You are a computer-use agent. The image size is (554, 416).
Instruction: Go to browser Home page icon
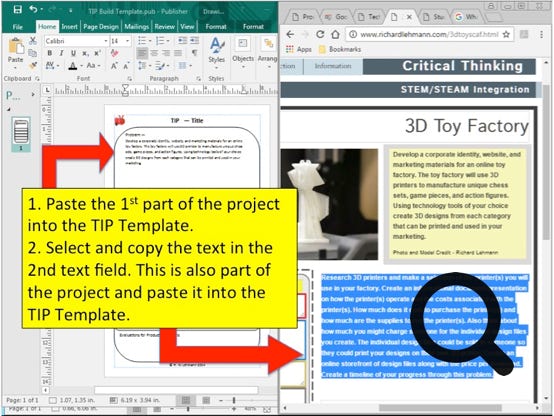tap(335, 34)
